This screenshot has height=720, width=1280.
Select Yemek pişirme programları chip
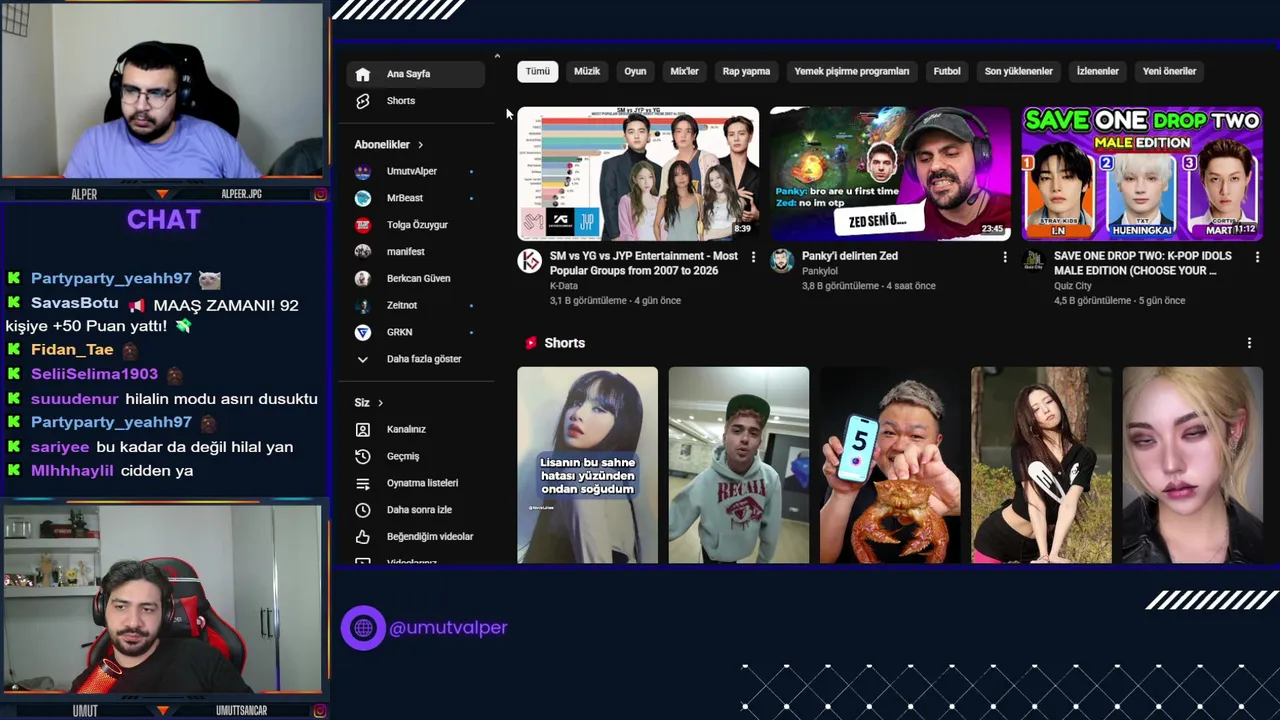pyautogui.click(x=852, y=71)
